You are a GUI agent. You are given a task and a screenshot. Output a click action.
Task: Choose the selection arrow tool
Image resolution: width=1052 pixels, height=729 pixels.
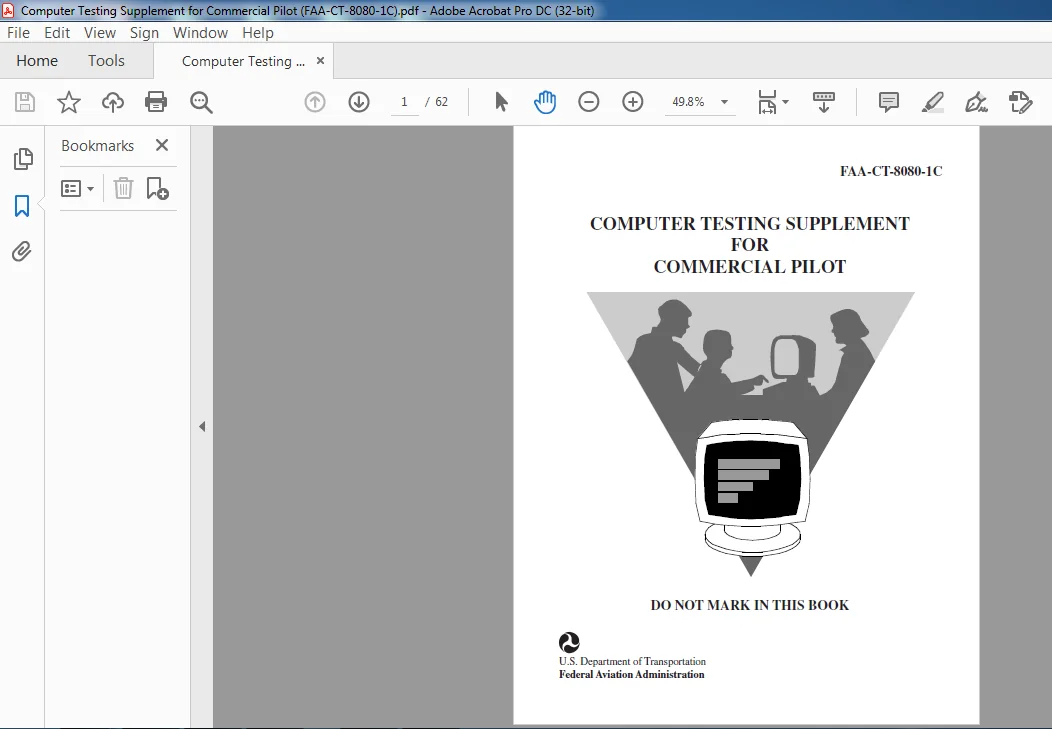tap(501, 102)
